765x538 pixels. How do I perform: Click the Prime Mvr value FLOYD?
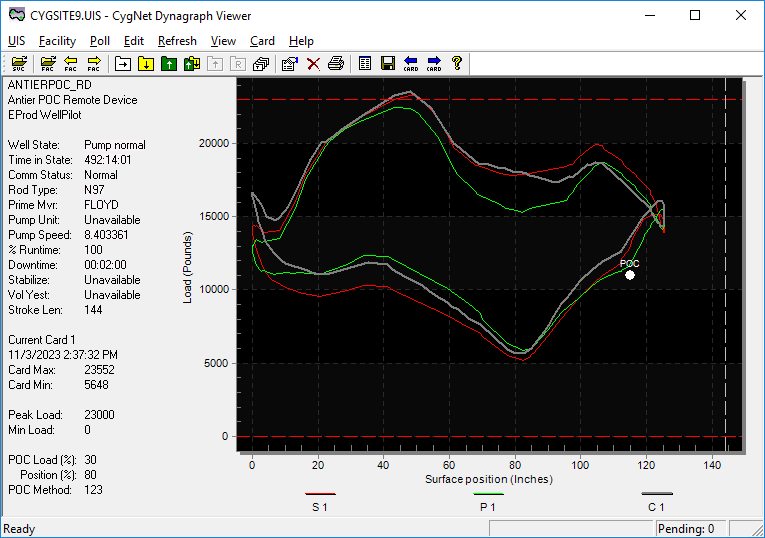[x=101, y=205]
